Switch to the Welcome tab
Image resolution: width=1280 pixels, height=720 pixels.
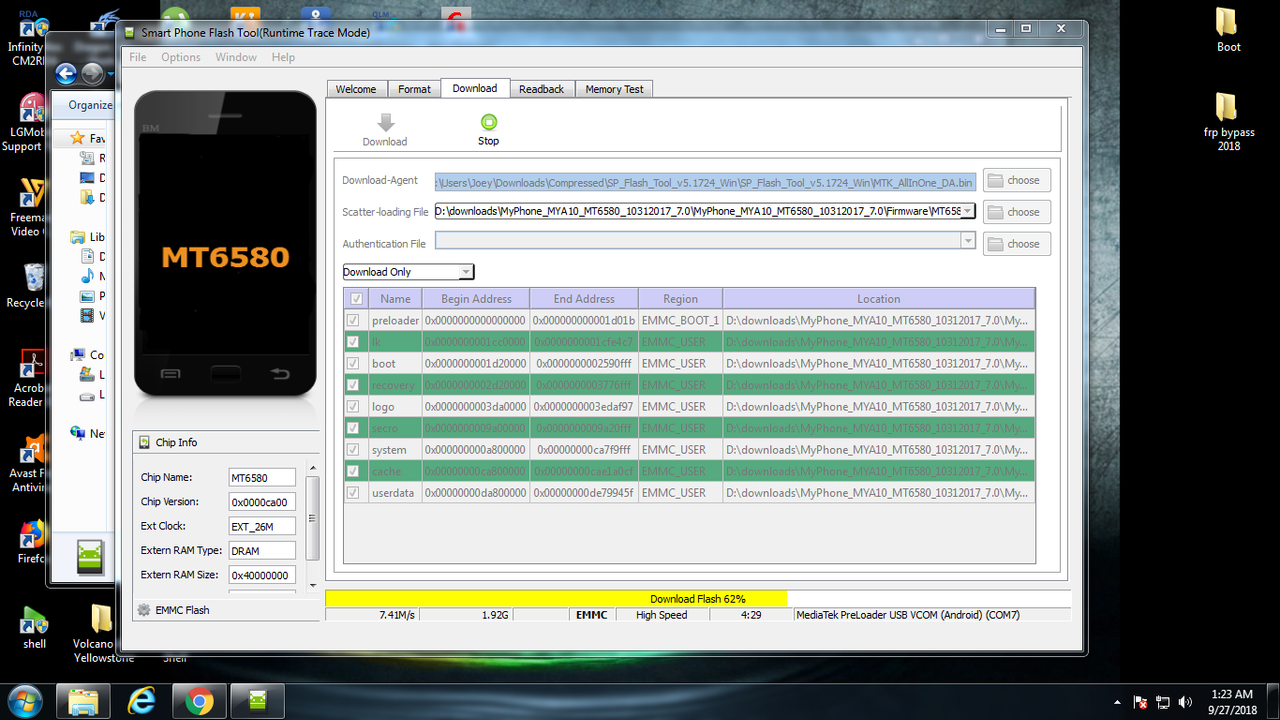(356, 89)
